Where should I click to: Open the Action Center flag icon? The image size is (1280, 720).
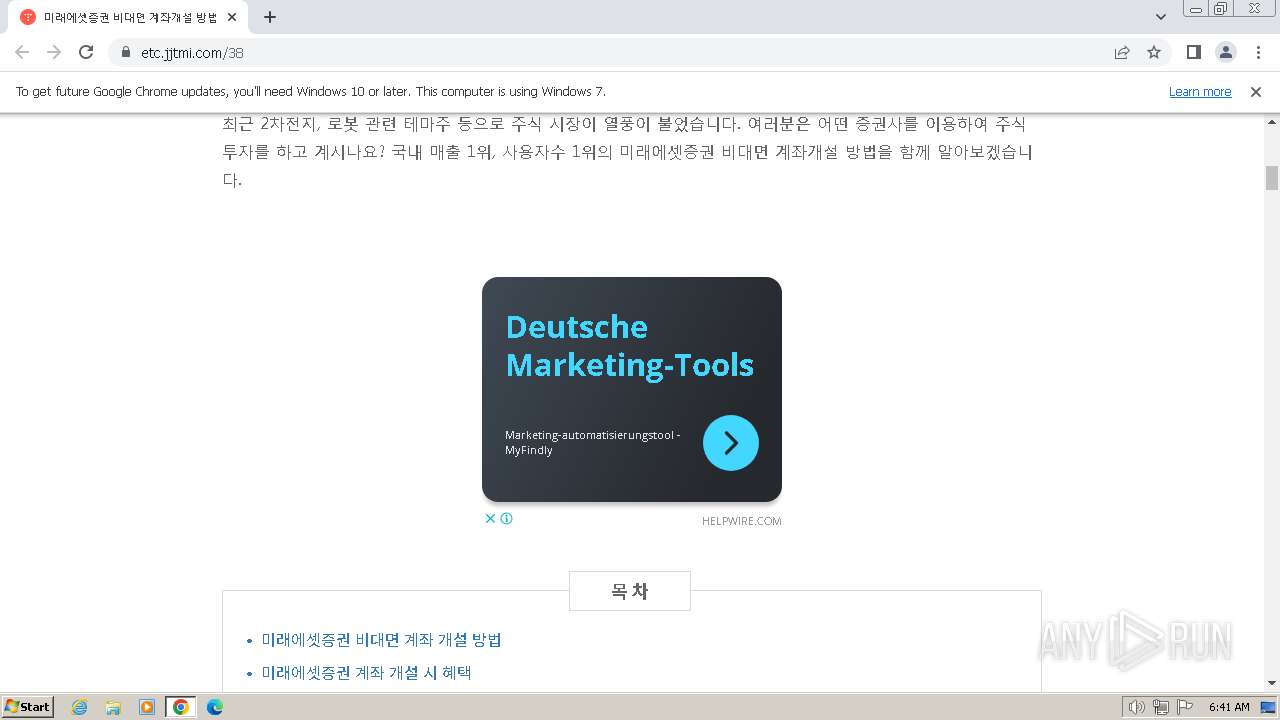[x=1185, y=707]
